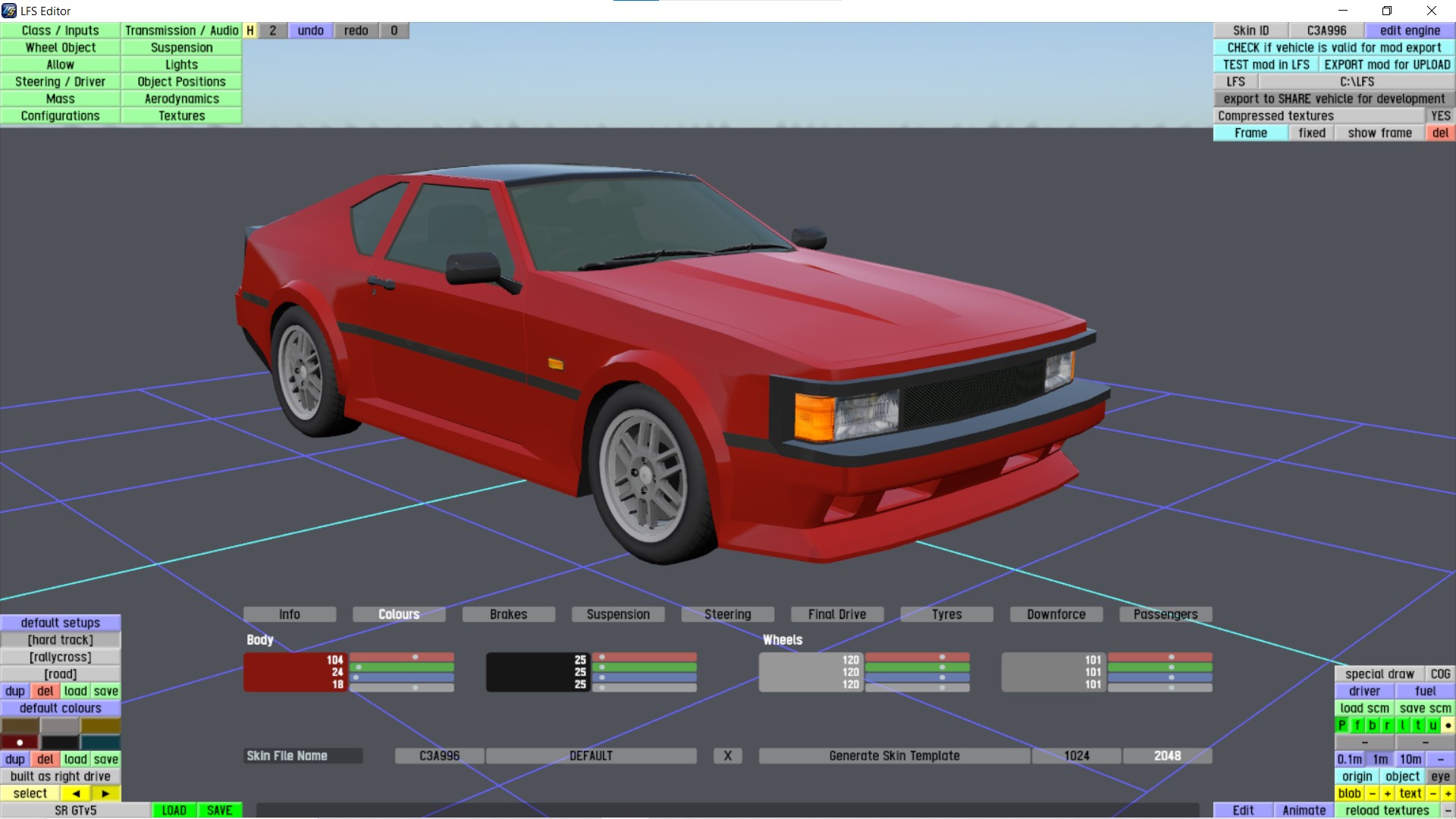This screenshot has width=1456, height=819.
Task: Toggle Compressed textures YES option
Action: click(x=1440, y=115)
